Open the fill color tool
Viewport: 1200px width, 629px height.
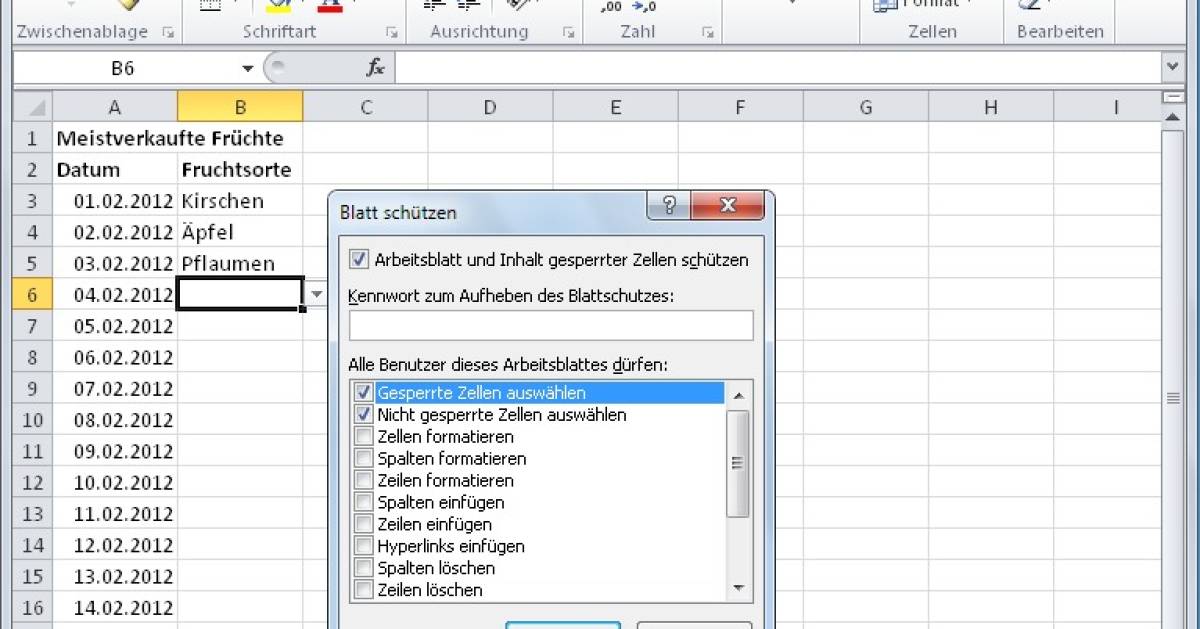coord(278,7)
